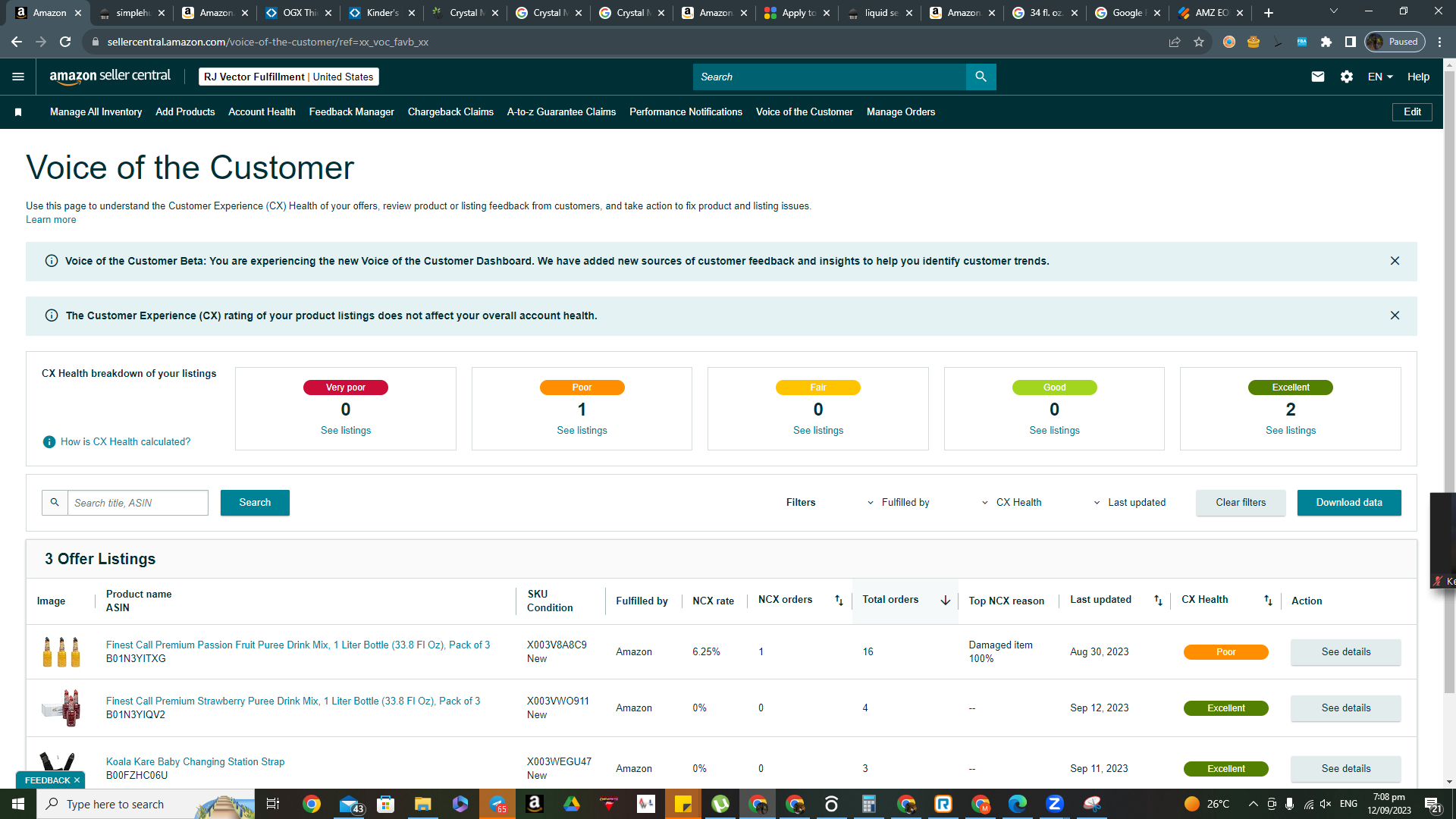This screenshot has height=819, width=1456.
Task: Expand the Fulfilled by filter dropdown
Action: [x=898, y=503]
